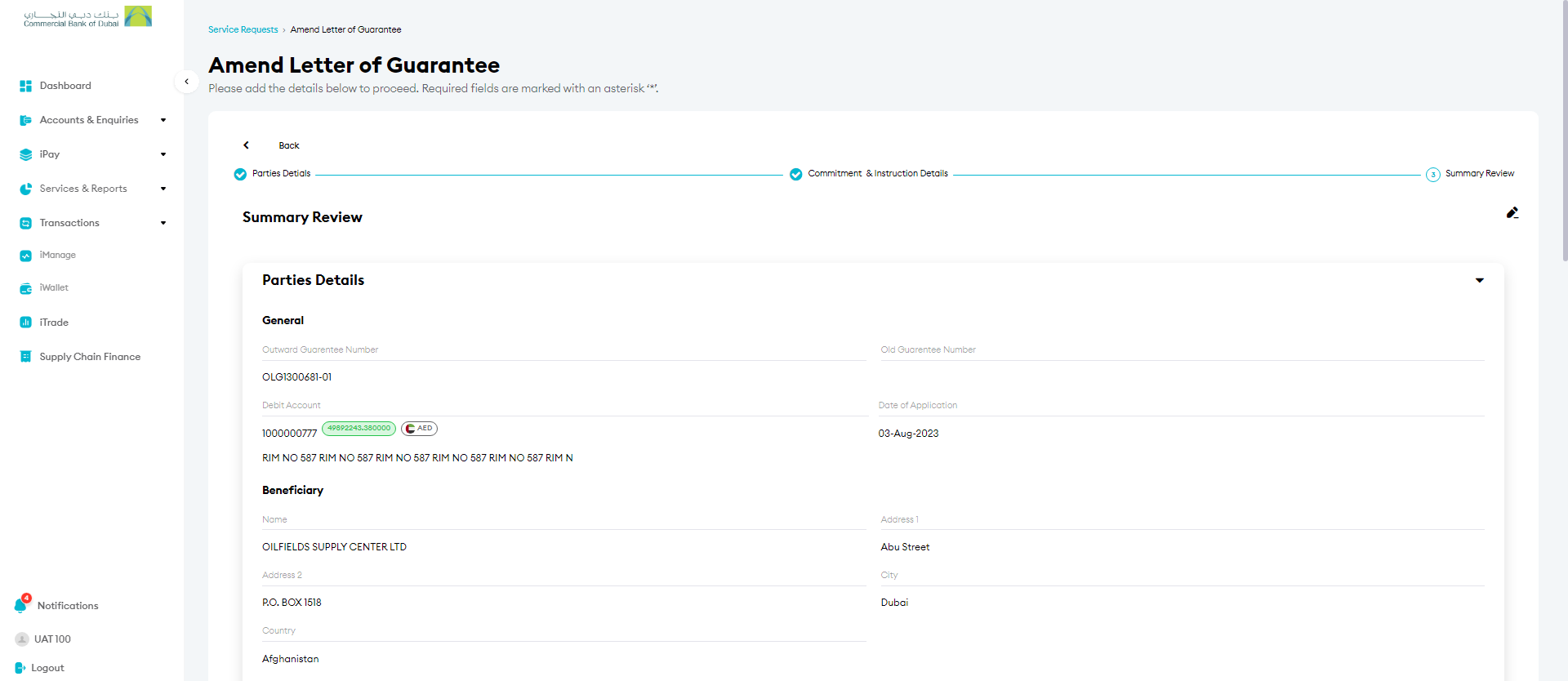Click the step 3 Summary Review circle
The height and width of the screenshot is (681, 1568).
coord(1433,175)
